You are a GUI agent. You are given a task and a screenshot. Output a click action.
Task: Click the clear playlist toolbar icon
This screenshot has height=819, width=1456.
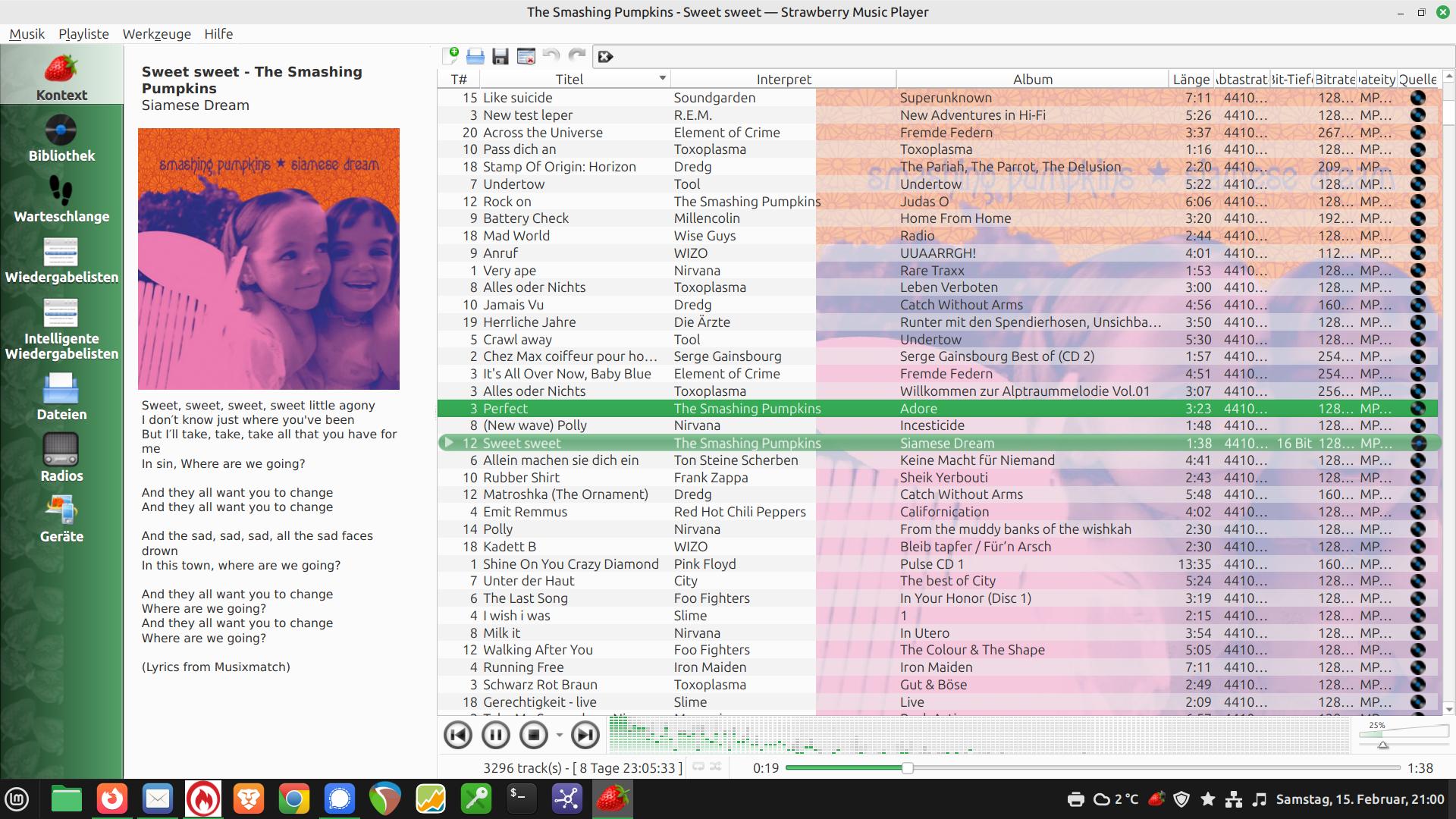click(526, 55)
